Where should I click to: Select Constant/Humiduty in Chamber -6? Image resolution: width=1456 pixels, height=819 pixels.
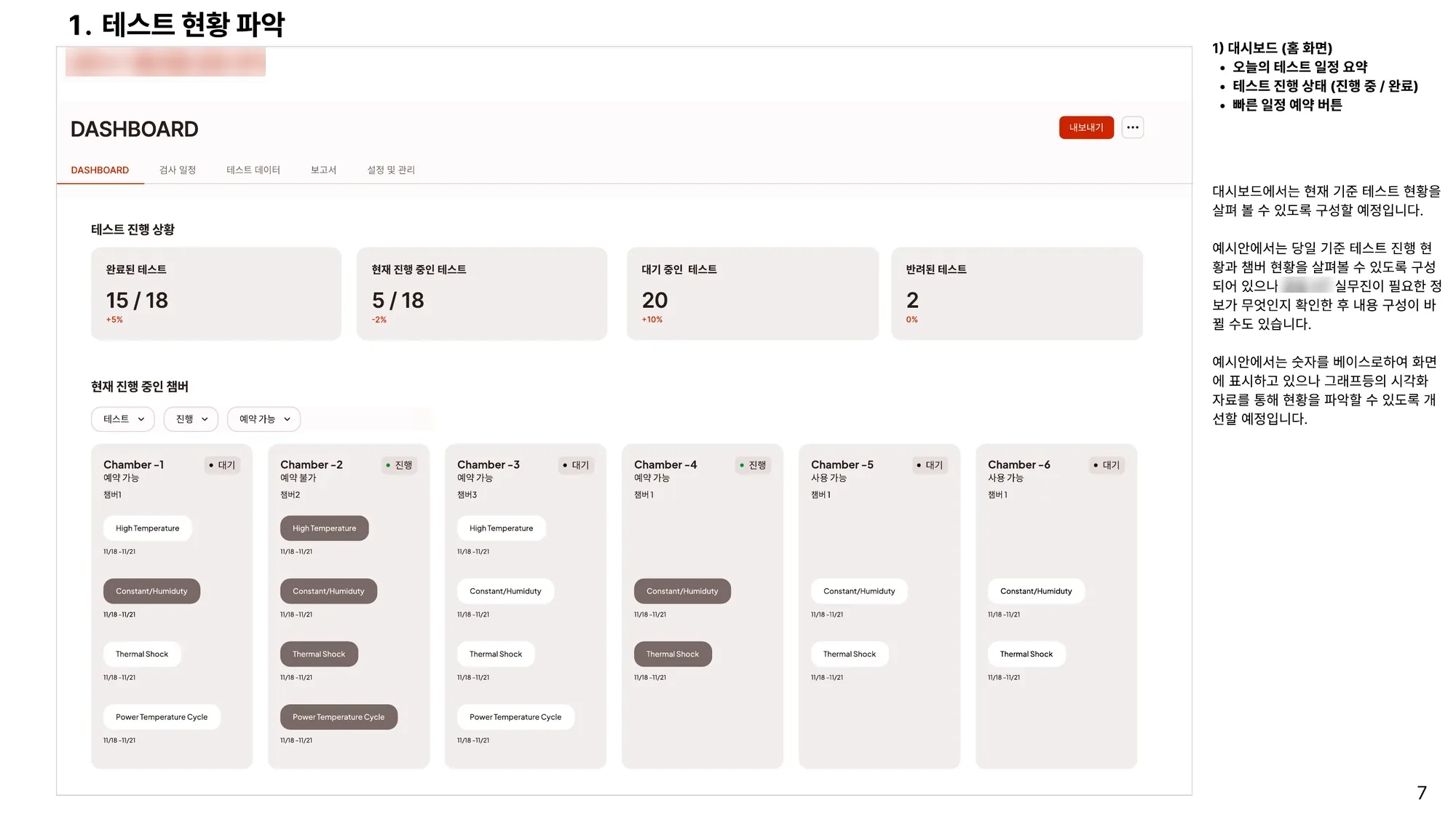pos(1036,591)
